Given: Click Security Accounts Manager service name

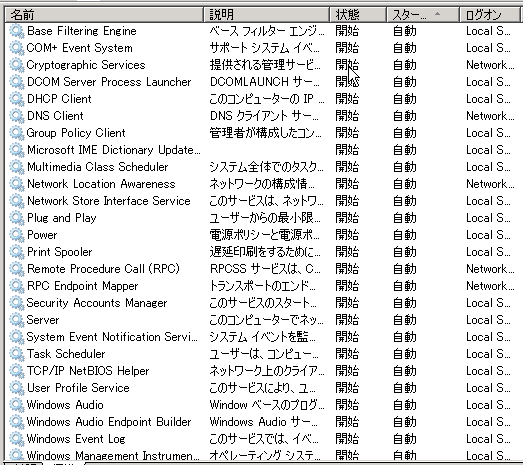Looking at the screenshot, I should point(97,303).
